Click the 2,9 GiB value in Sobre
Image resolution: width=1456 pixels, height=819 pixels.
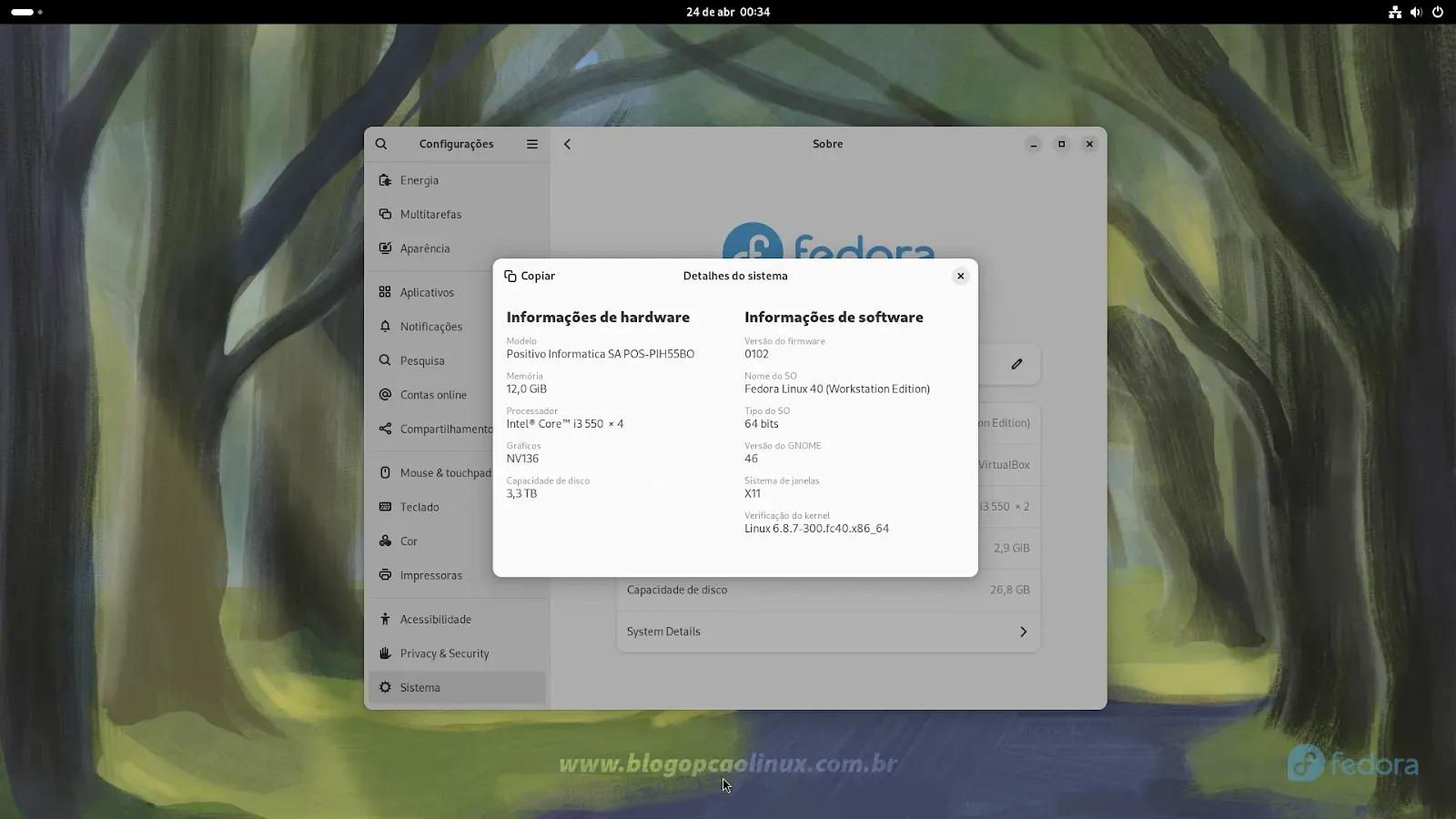tap(1012, 548)
